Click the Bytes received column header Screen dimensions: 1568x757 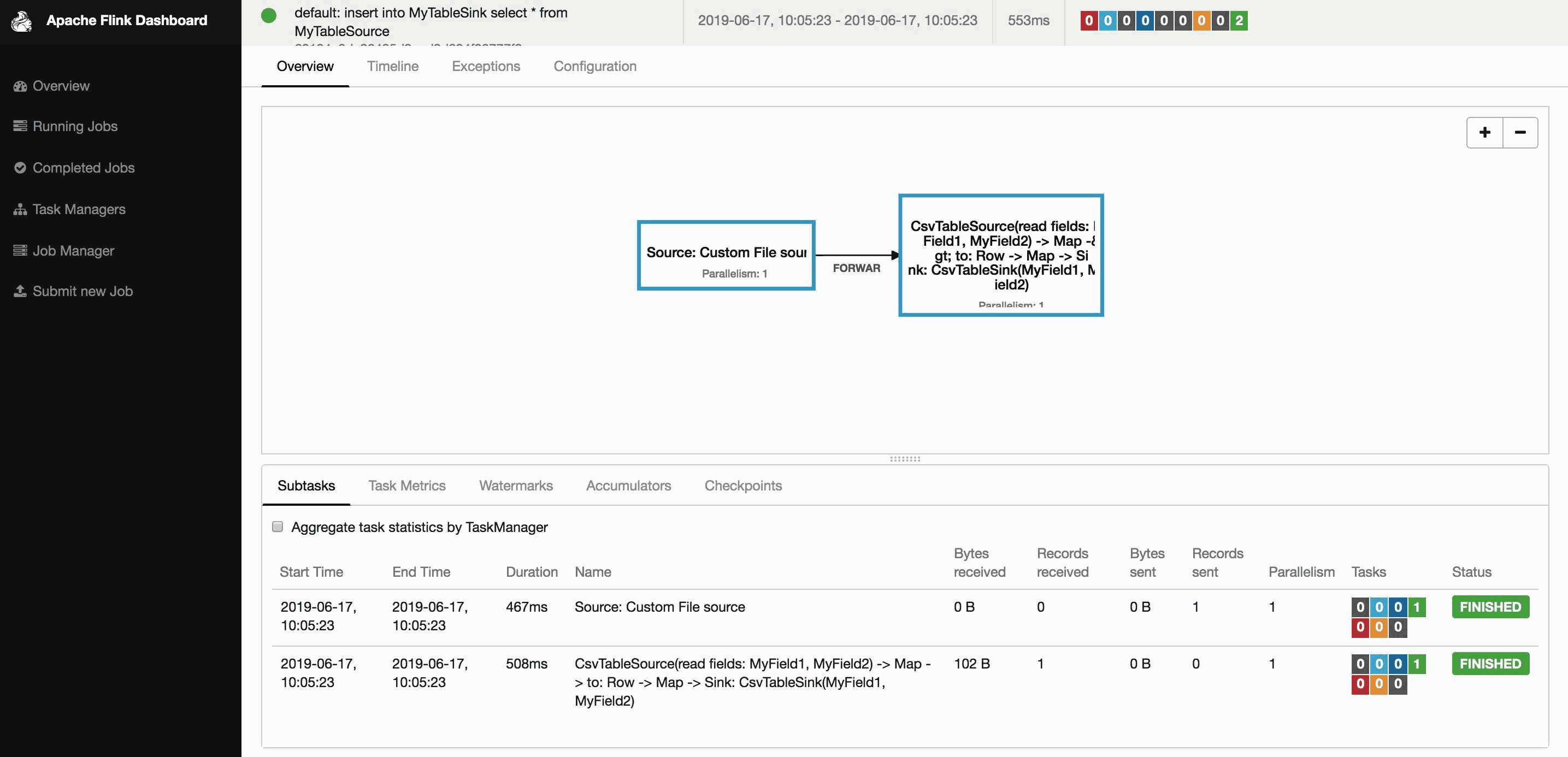pos(980,563)
